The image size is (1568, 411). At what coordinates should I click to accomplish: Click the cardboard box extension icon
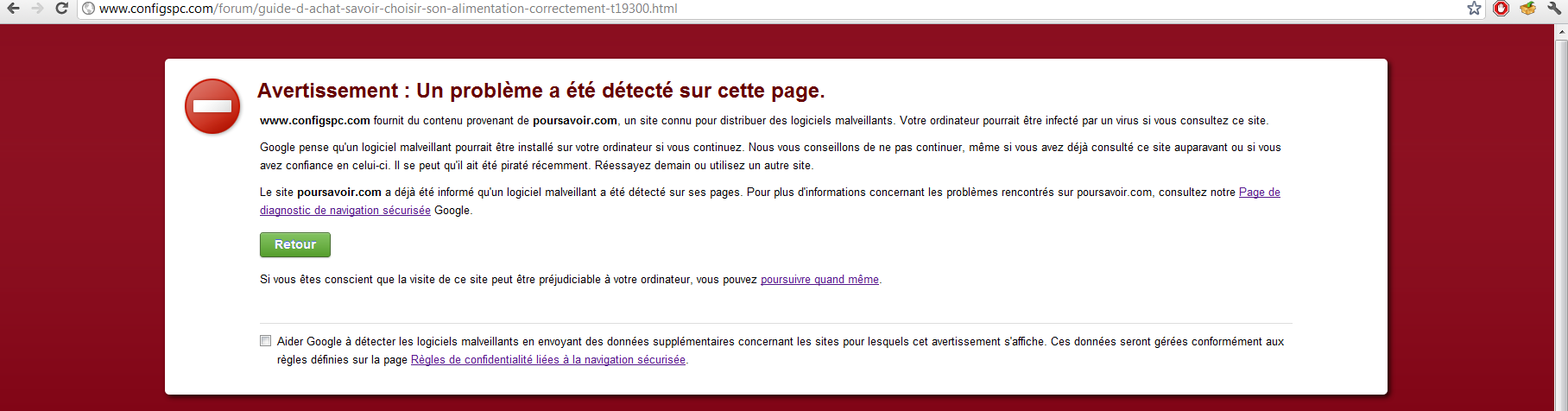point(1527,9)
